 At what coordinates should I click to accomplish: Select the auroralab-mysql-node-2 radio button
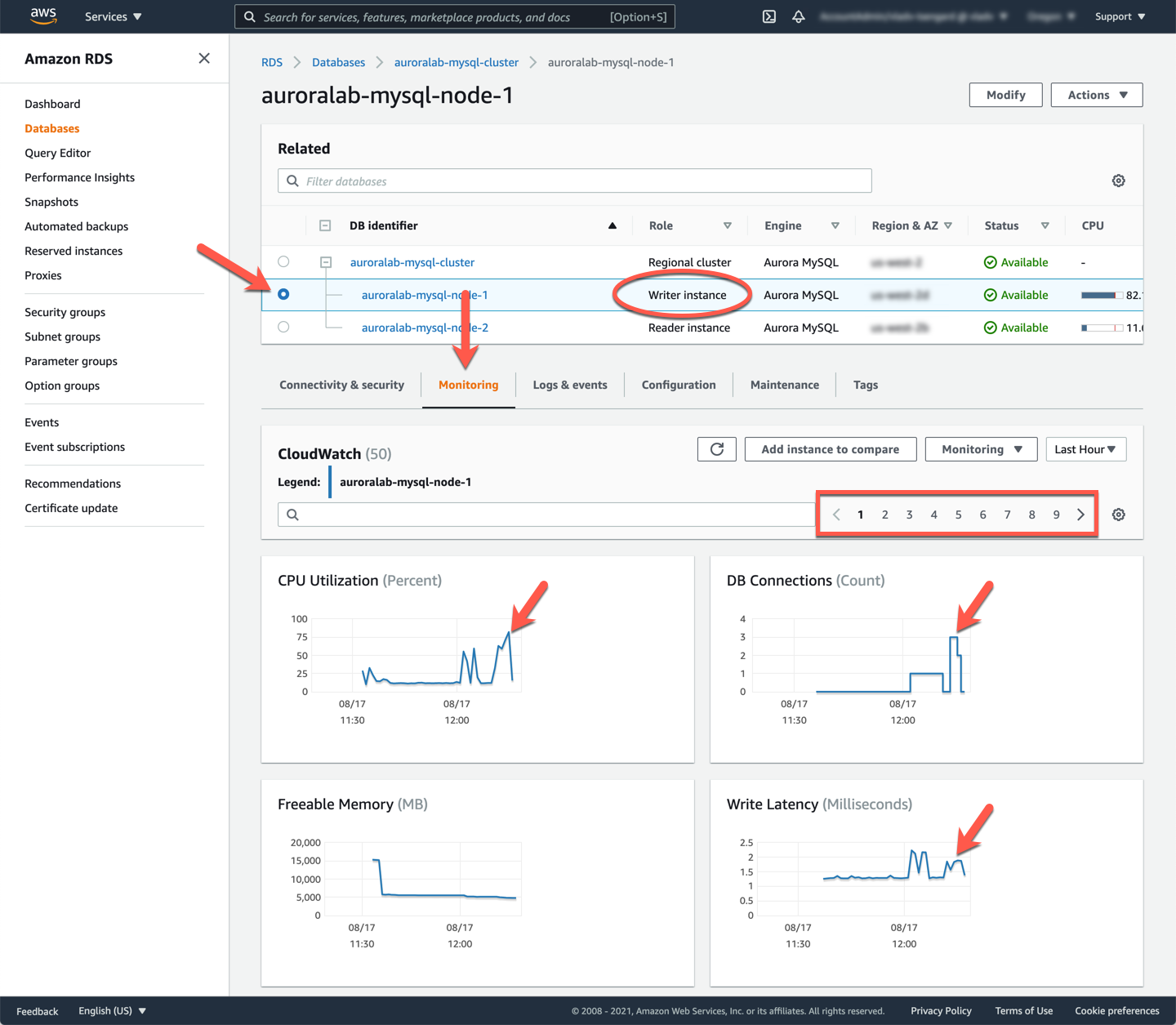(283, 327)
